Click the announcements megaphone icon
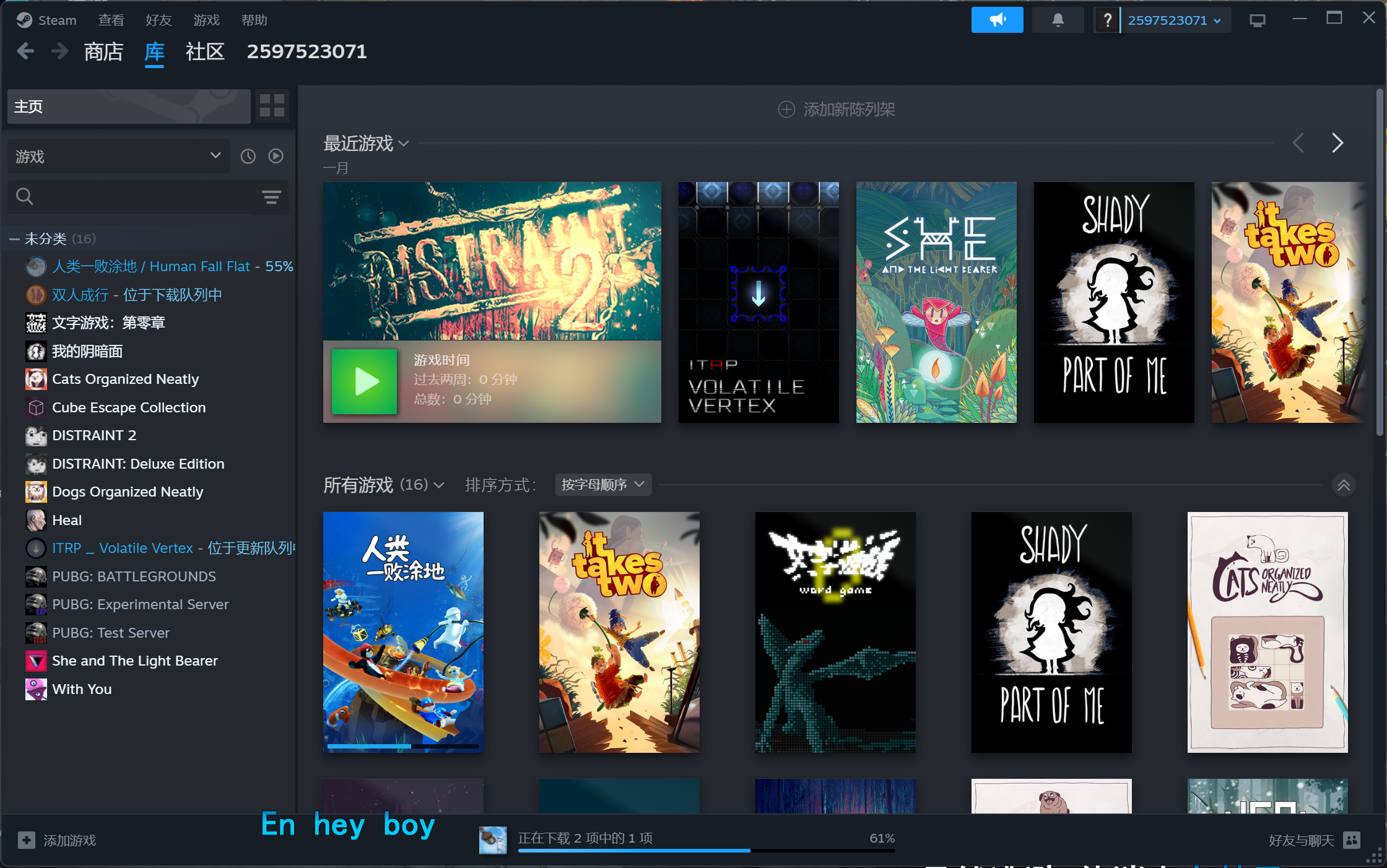The image size is (1387, 868). coord(996,20)
